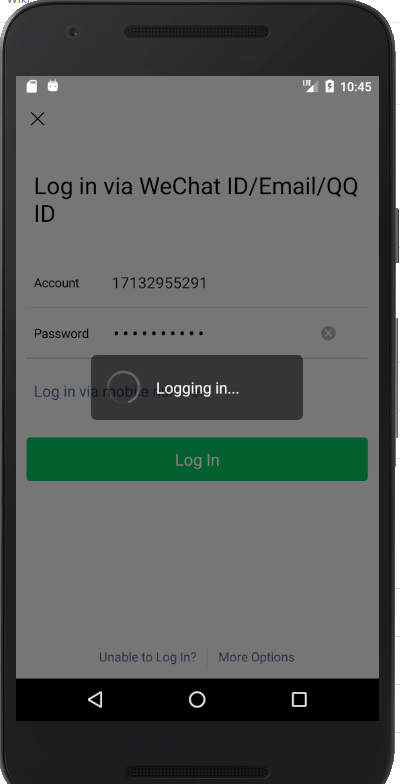
Task: Open recent apps with the square icon
Action: tap(299, 699)
